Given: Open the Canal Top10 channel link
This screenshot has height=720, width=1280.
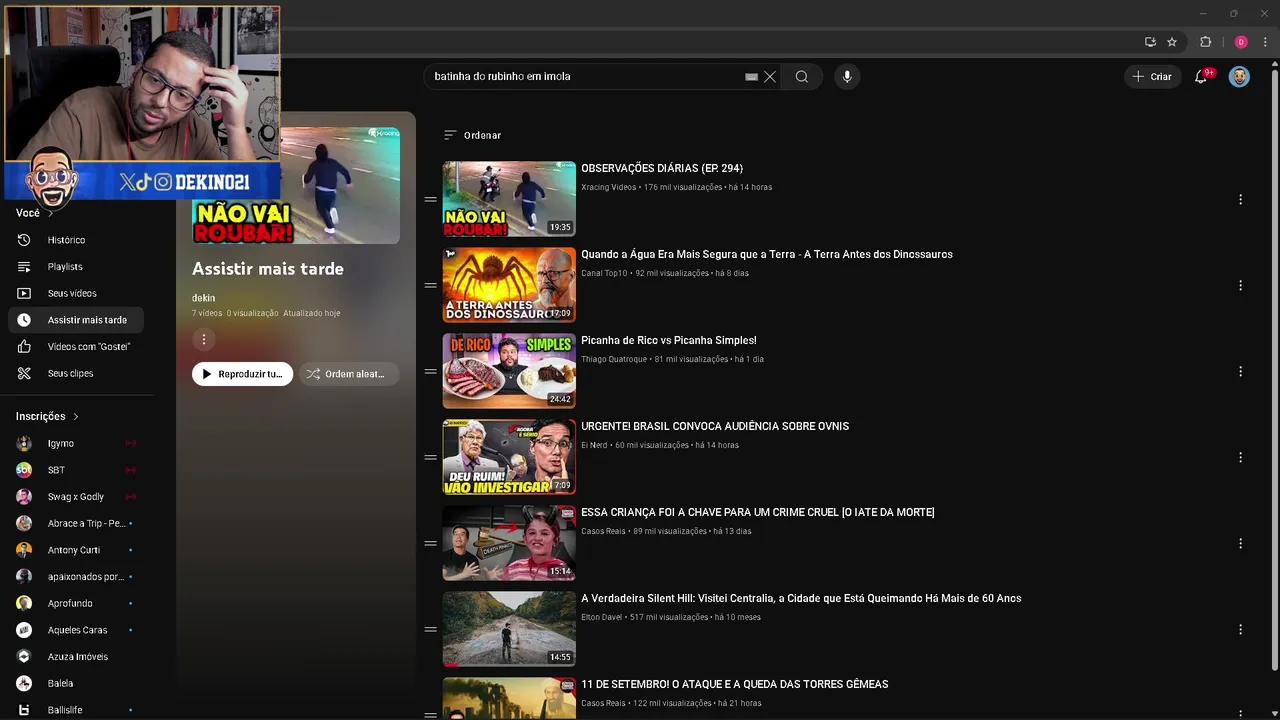Looking at the screenshot, I should (604, 274).
